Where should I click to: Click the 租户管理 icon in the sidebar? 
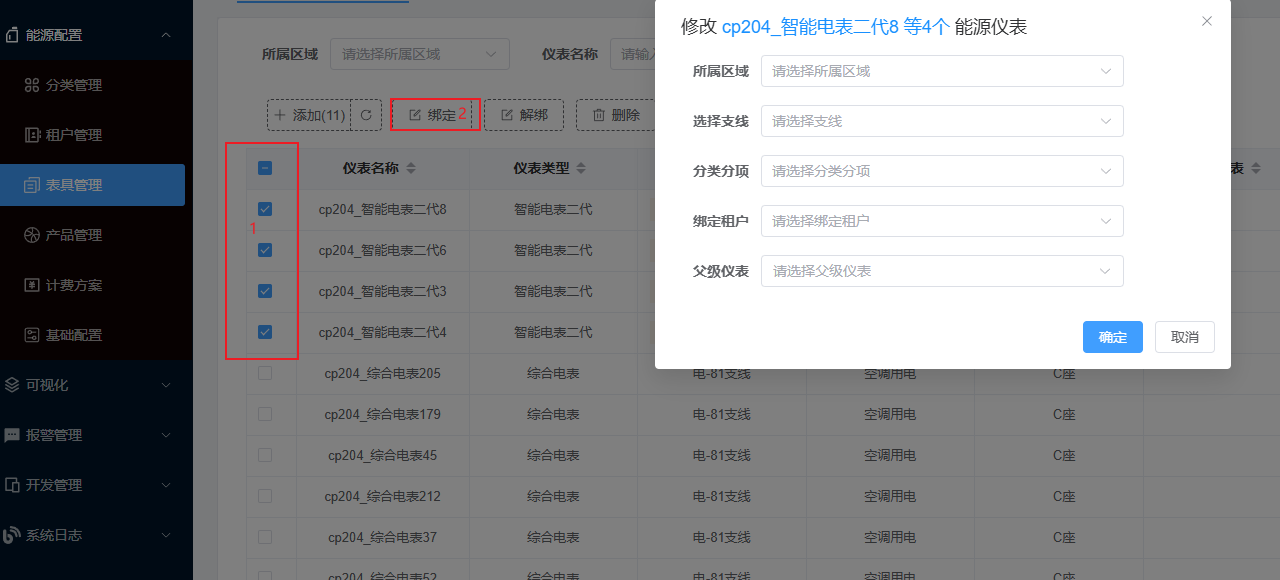tap(31, 135)
